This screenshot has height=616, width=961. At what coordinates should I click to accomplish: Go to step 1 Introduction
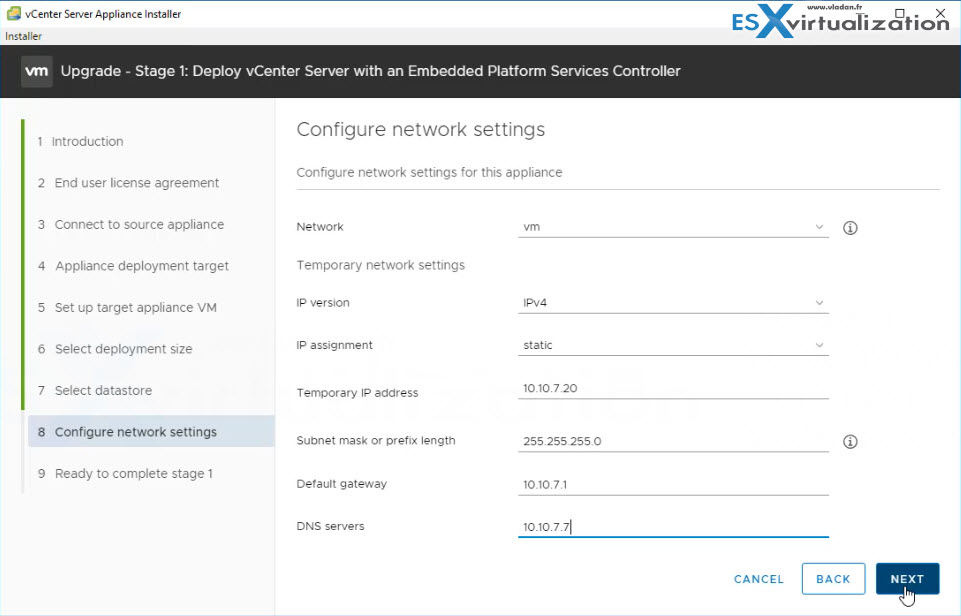click(80, 142)
